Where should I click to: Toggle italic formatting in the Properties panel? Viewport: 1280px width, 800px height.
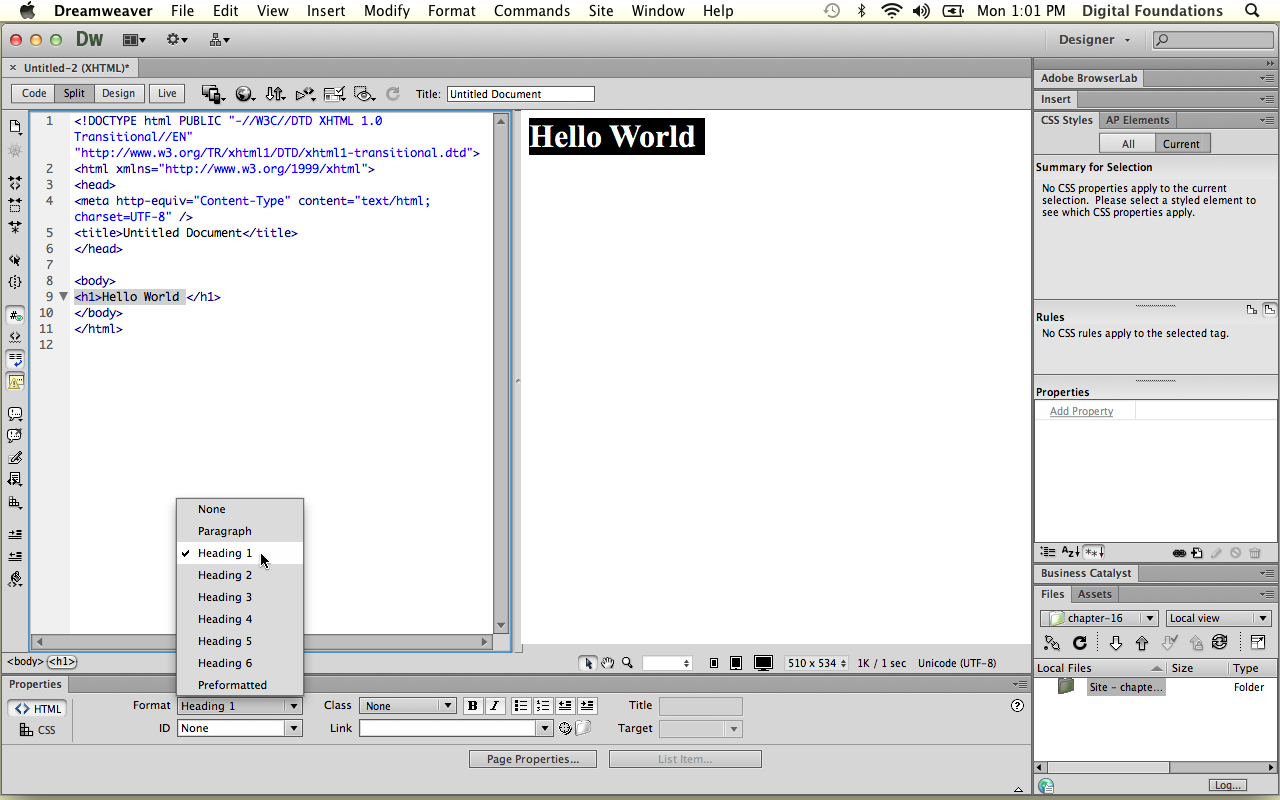(x=495, y=705)
